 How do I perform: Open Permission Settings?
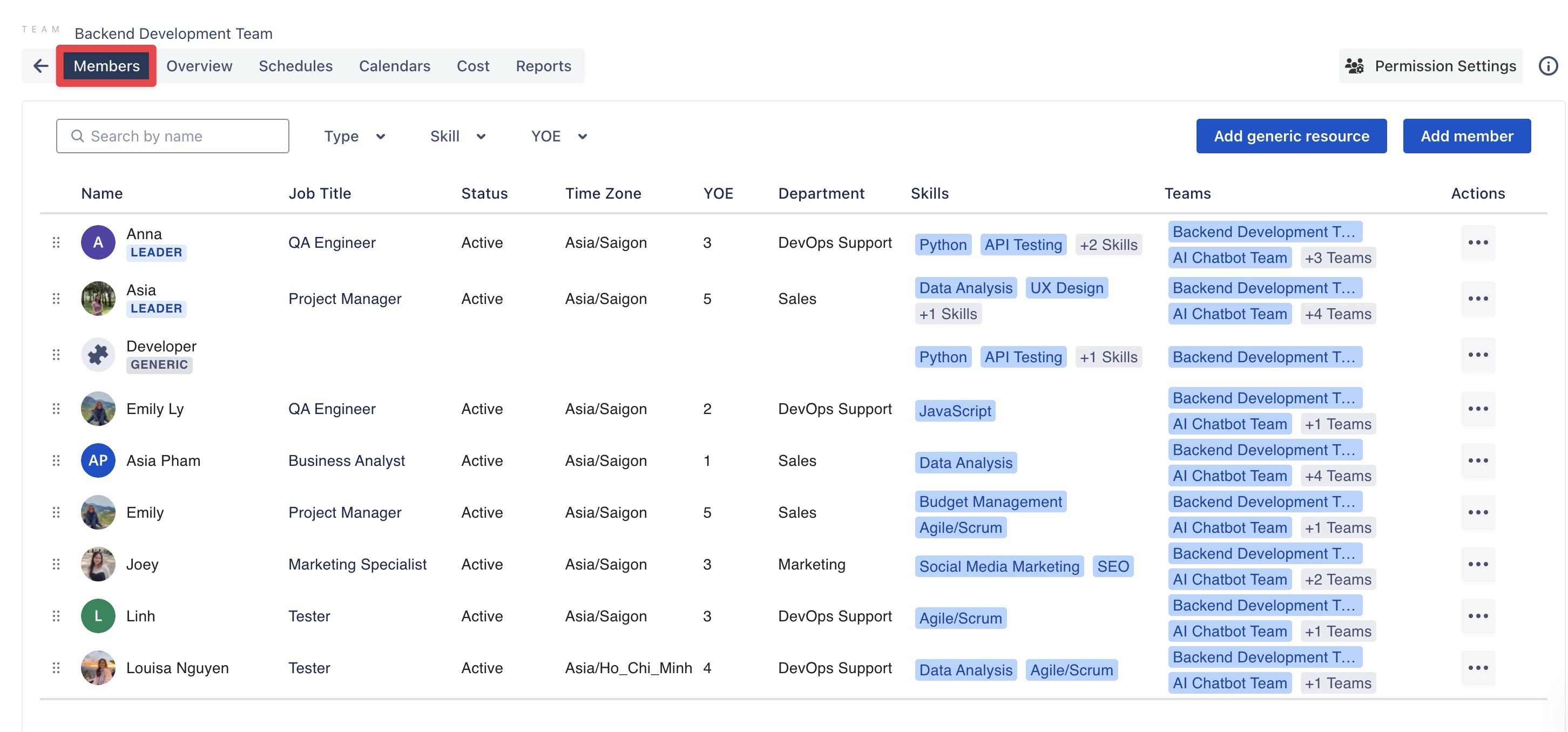point(1430,66)
